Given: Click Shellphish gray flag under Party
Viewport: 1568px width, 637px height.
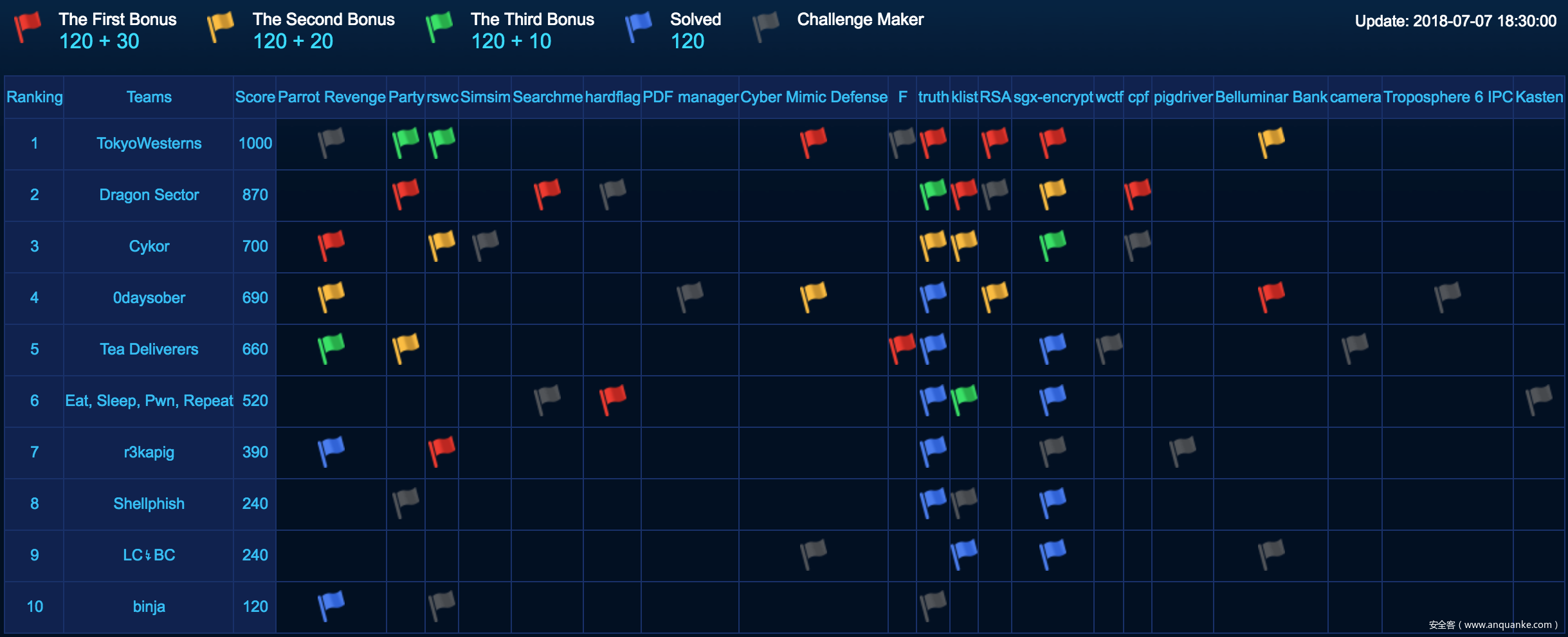Looking at the screenshot, I should pos(406,503).
